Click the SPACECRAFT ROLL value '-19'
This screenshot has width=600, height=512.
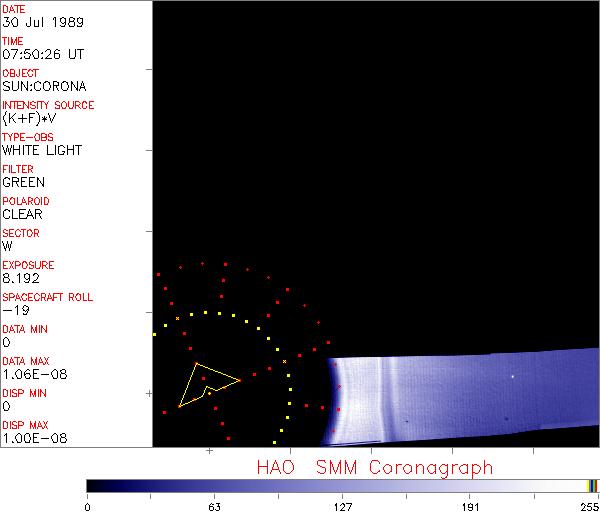pos(13,310)
